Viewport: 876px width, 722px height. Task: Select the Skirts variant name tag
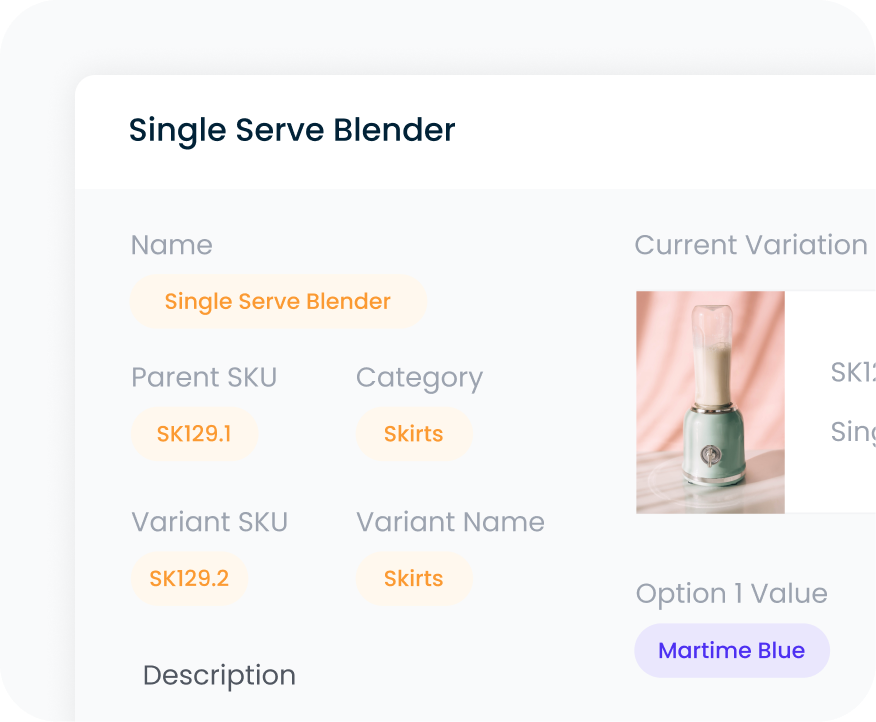tap(414, 578)
